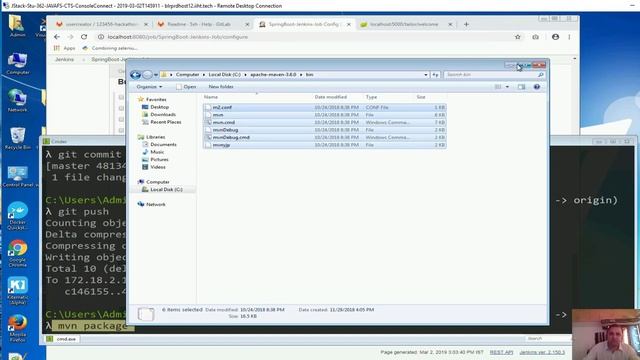Open Recycle Bin desktop icon

(x=17, y=138)
